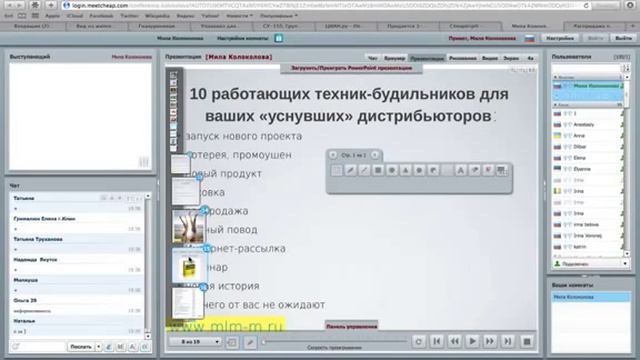
Task: Click the next page arrow in drawing palette
Action: click(375, 155)
